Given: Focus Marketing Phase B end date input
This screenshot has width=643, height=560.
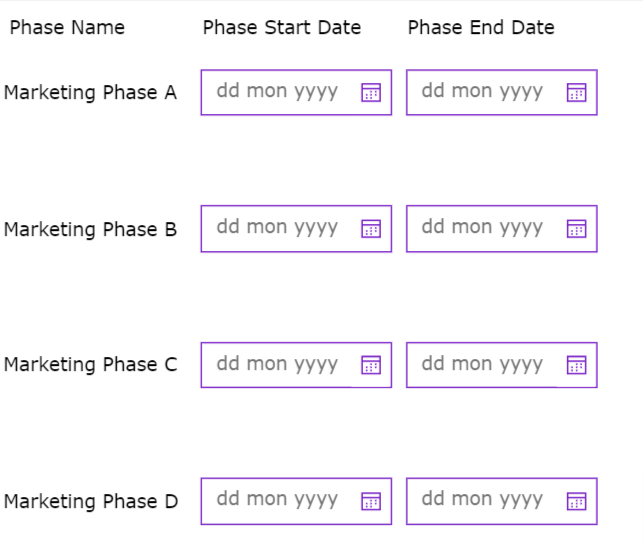Looking at the screenshot, I should tap(483, 228).
